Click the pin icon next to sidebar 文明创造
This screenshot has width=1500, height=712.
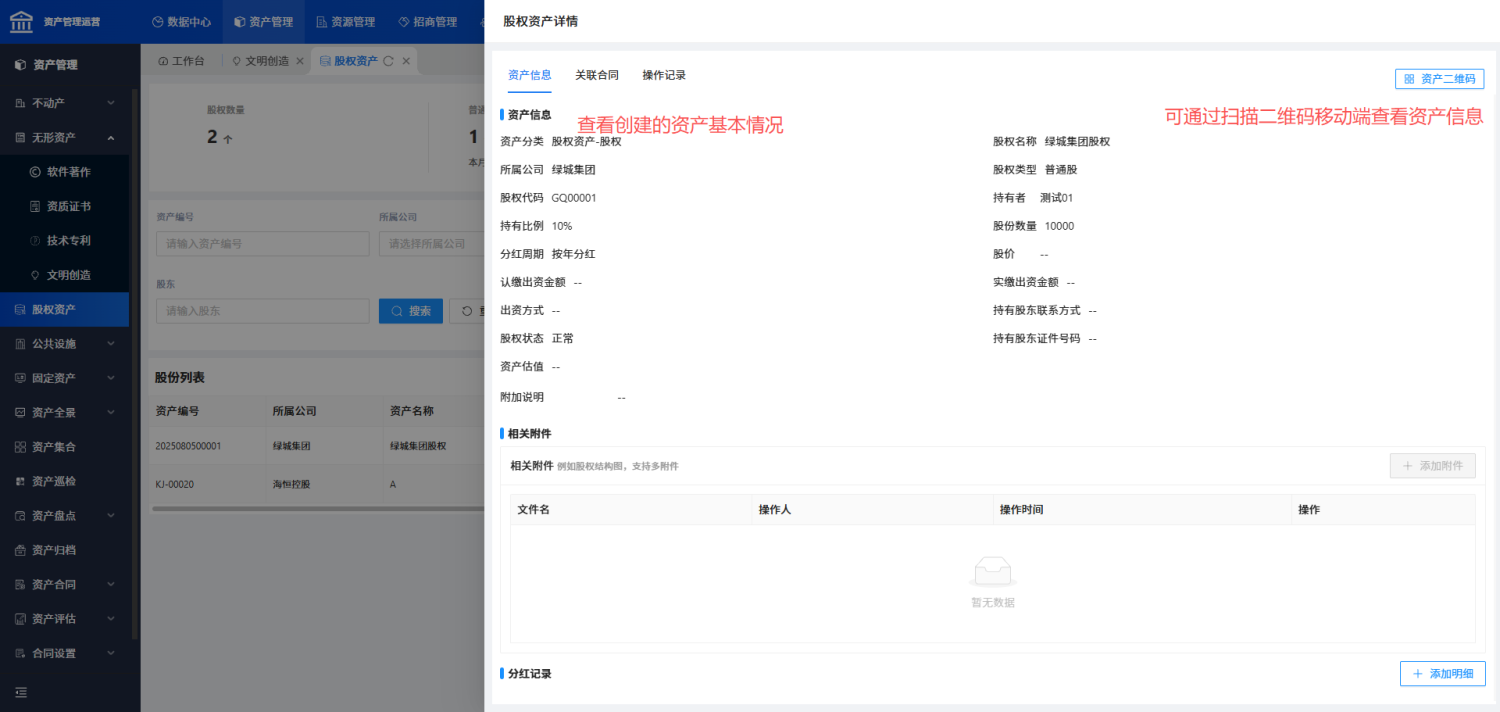point(35,275)
